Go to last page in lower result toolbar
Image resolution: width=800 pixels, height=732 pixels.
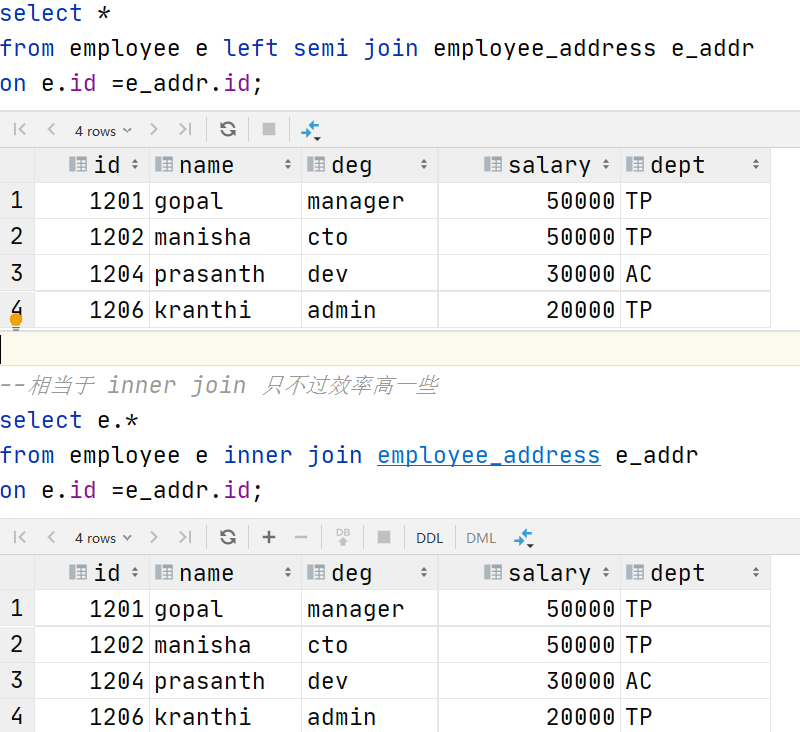pyautogui.click(x=185, y=537)
